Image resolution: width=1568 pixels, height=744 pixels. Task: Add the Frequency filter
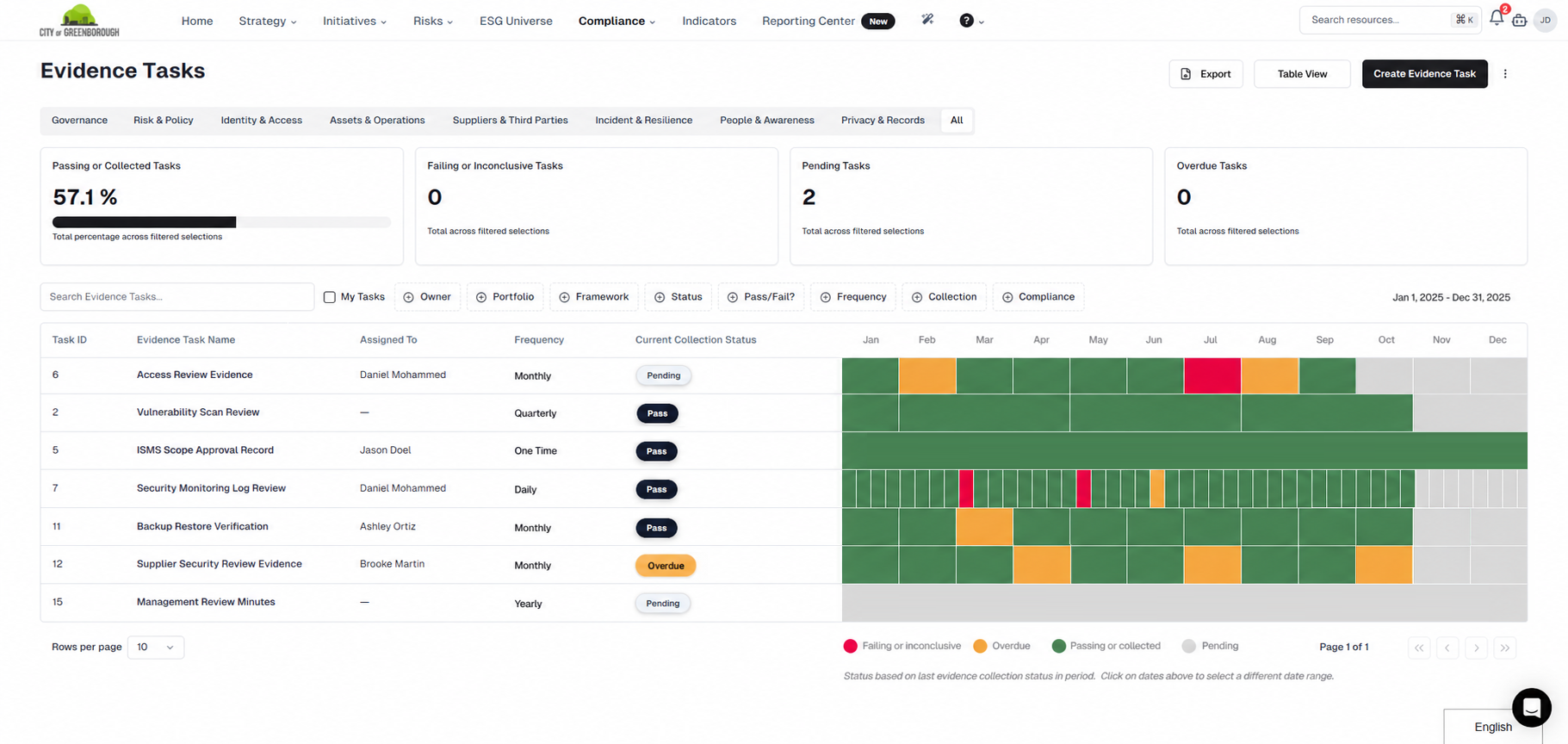853,297
